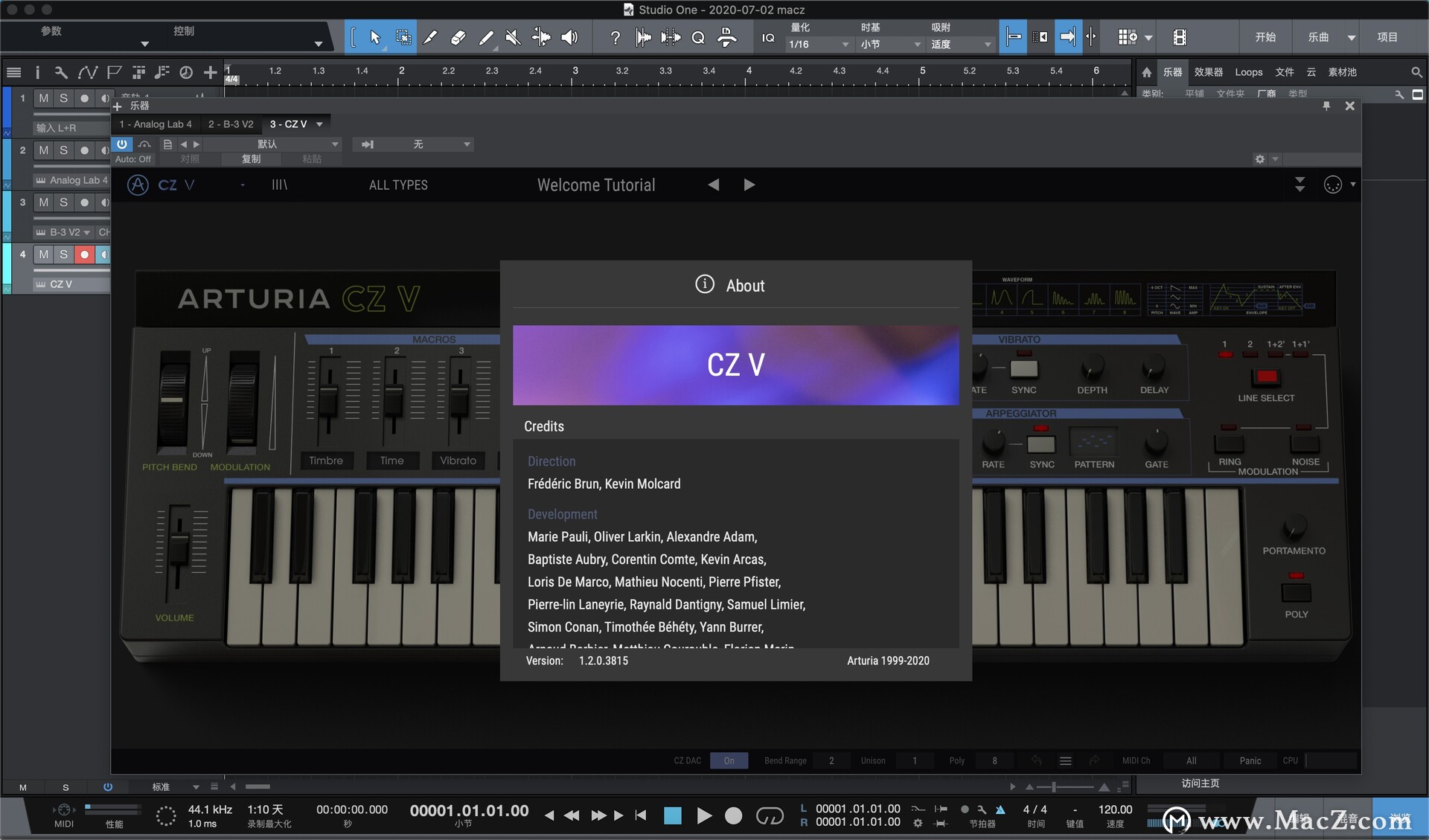Viewport: 1429px width, 840px height.
Task: Open plugin settings gear icon
Action: pos(1259,159)
